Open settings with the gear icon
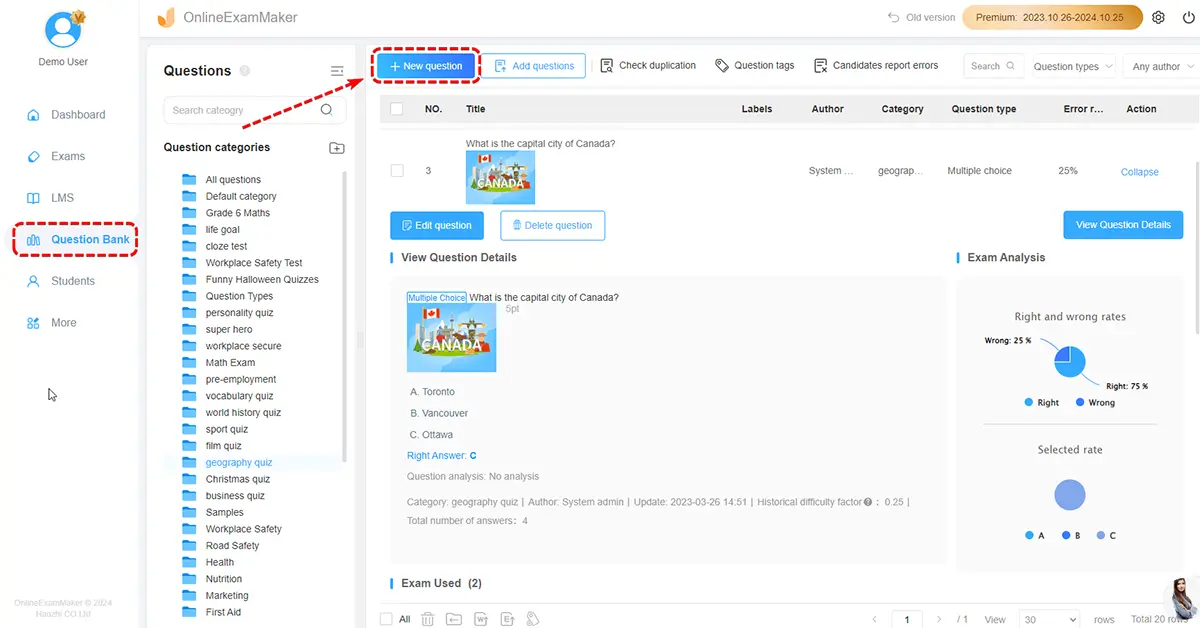Image resolution: width=1200 pixels, height=628 pixels. point(1158,18)
